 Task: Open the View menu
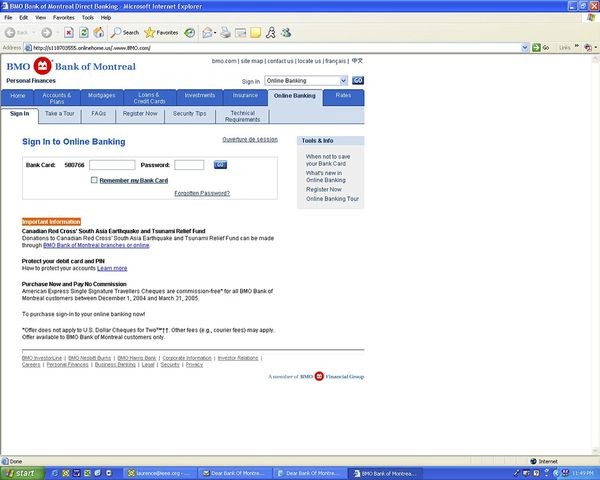(x=40, y=18)
